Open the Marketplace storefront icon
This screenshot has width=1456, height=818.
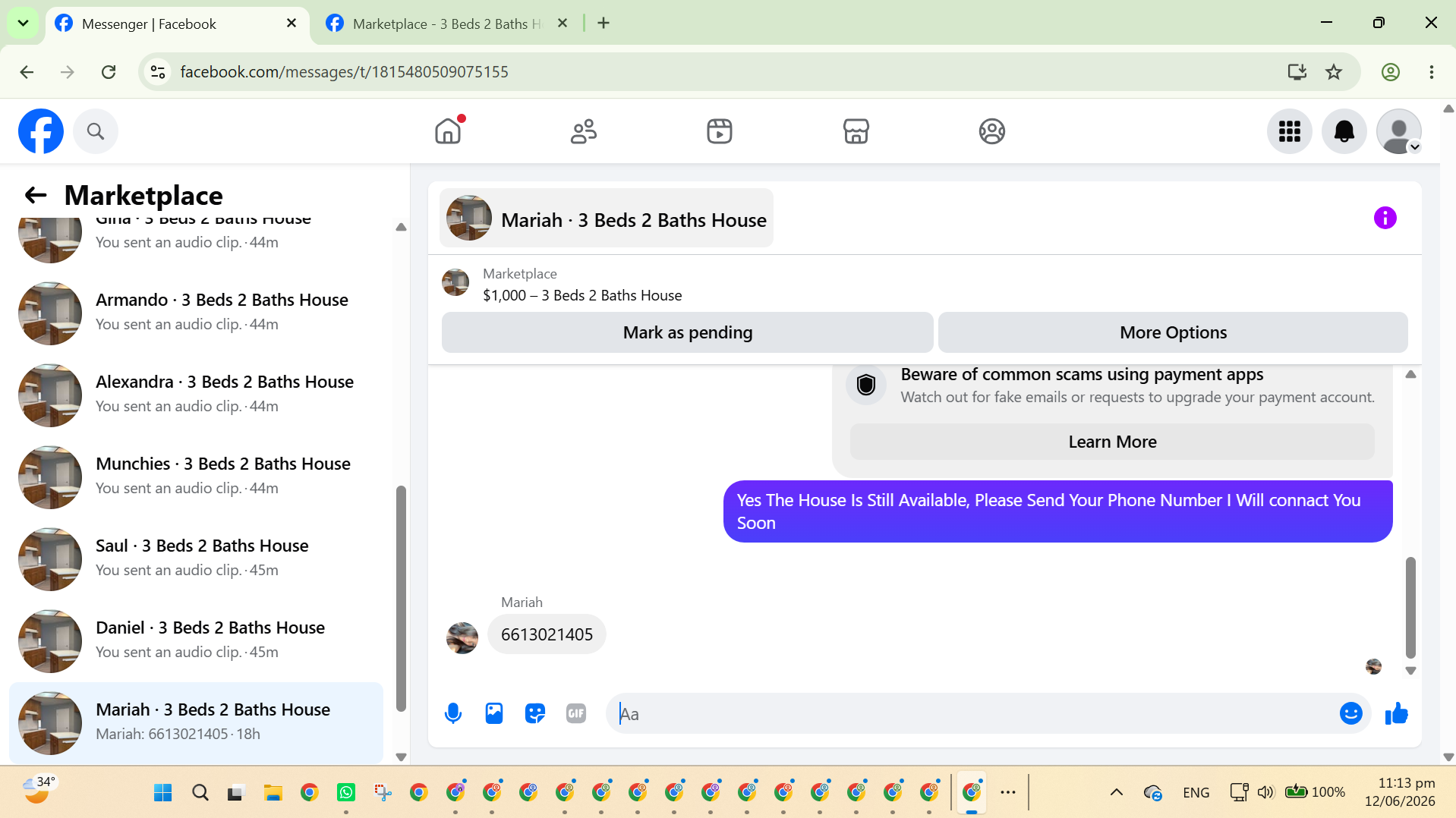click(856, 131)
